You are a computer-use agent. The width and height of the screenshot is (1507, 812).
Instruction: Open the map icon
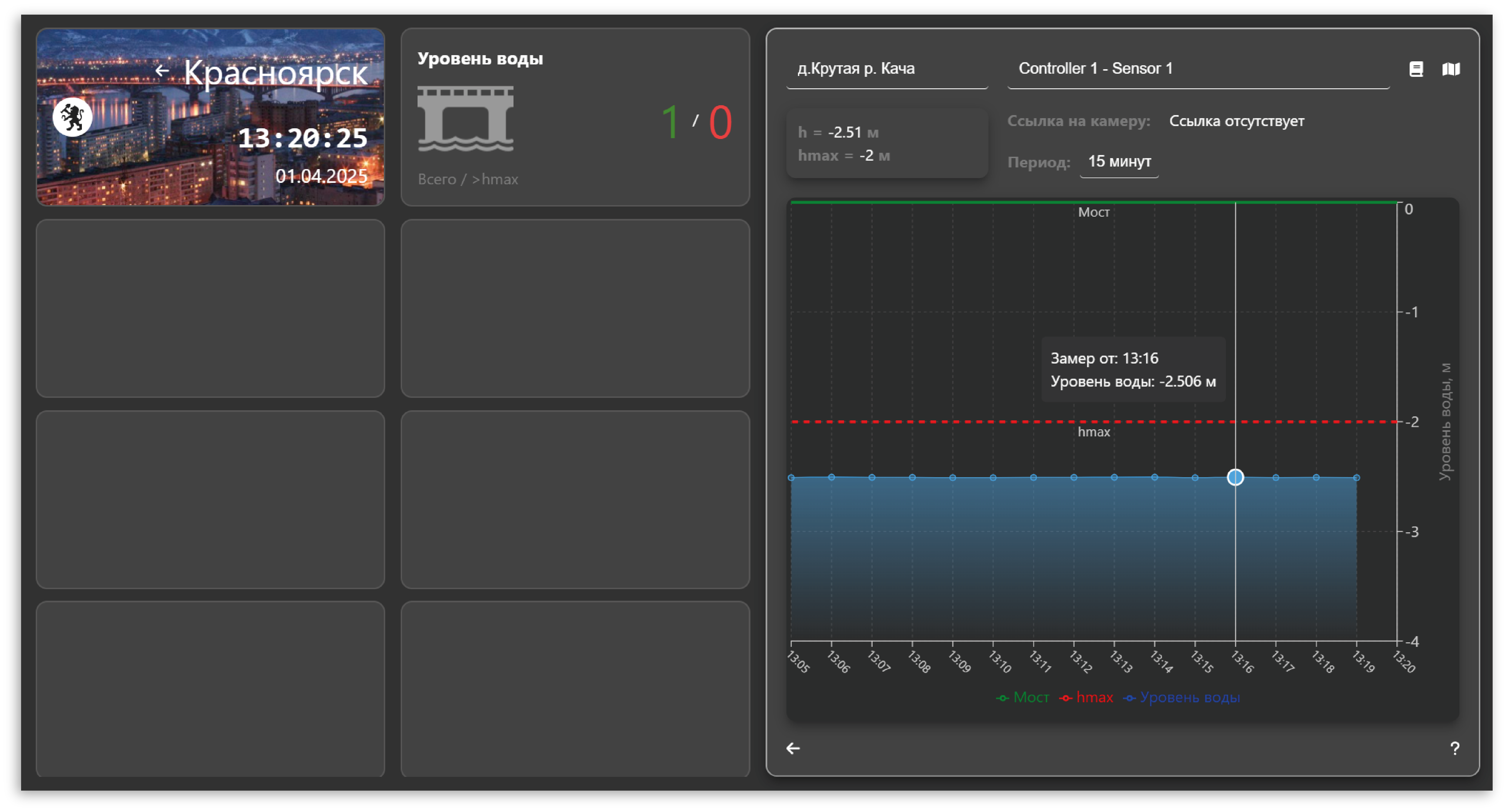[1451, 69]
